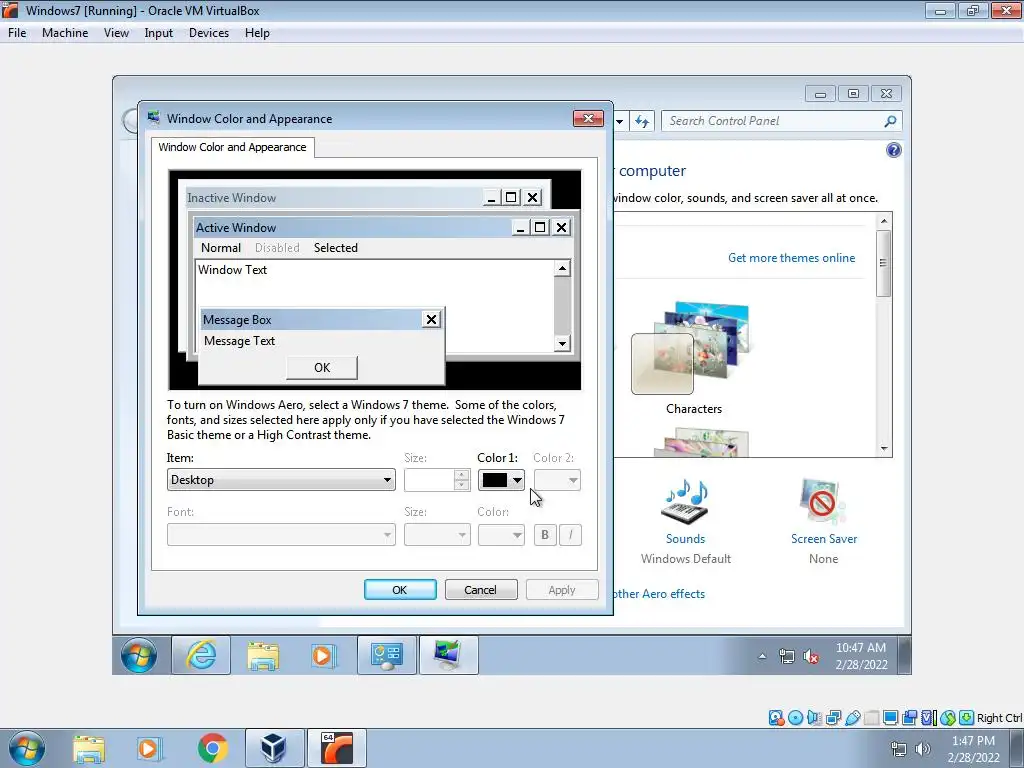Open Windows Explorer folder icon in guest taskbar
1024x768 pixels.
pyautogui.click(x=263, y=655)
